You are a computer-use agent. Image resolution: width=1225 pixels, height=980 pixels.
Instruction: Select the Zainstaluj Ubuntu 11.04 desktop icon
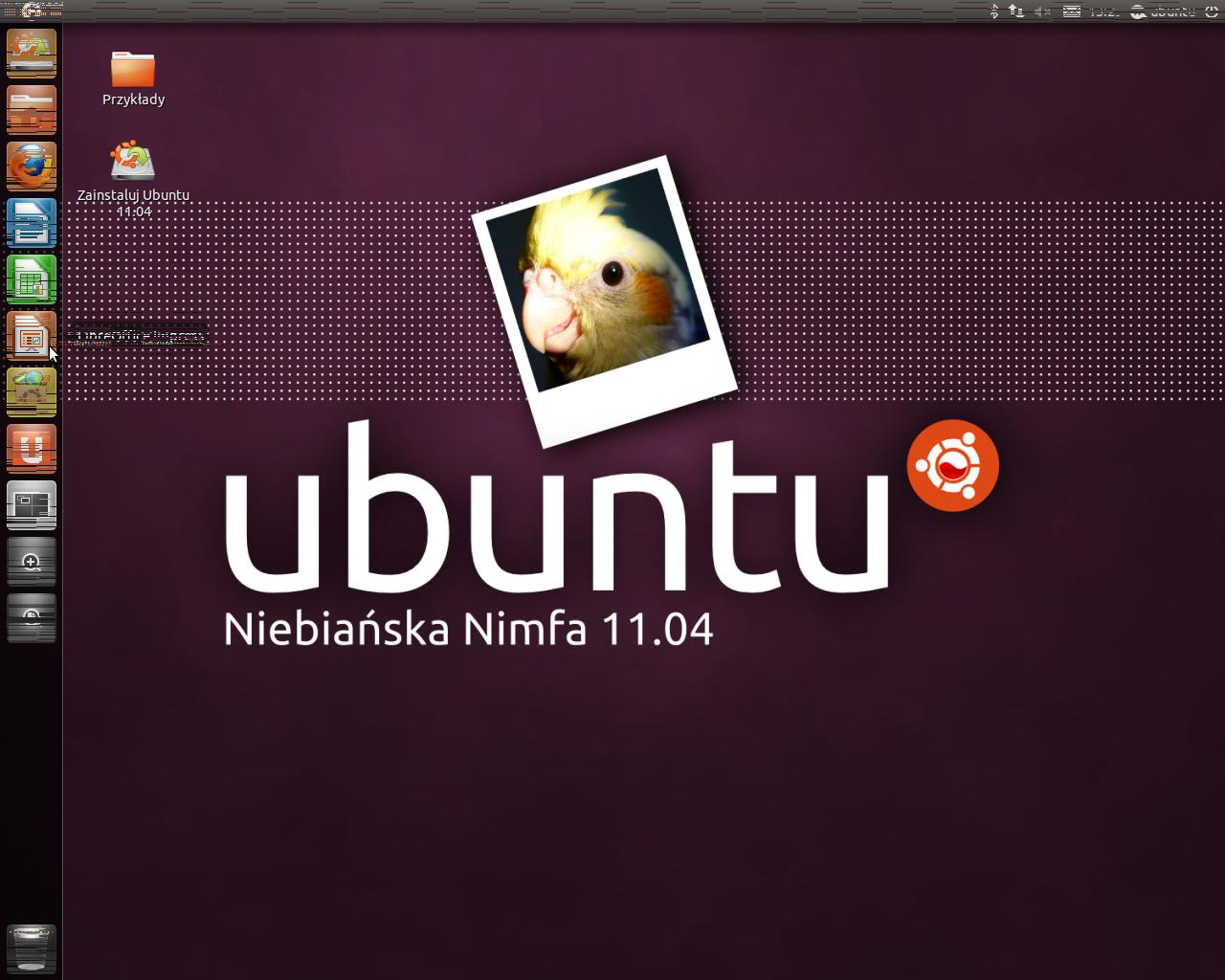133,180
